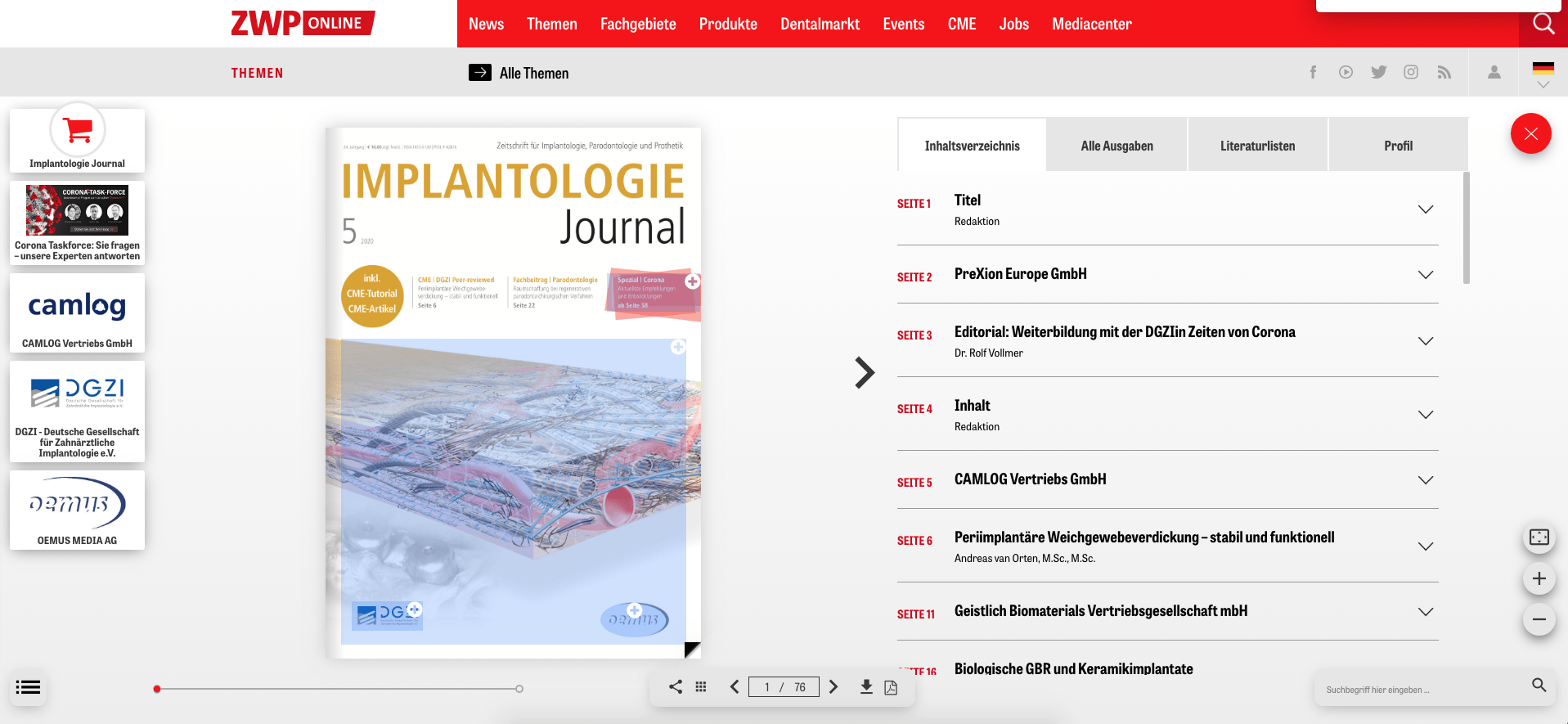The height and width of the screenshot is (724, 1568).
Task: Expand the Geistlich Biomaterials entry
Action: [1426, 611]
